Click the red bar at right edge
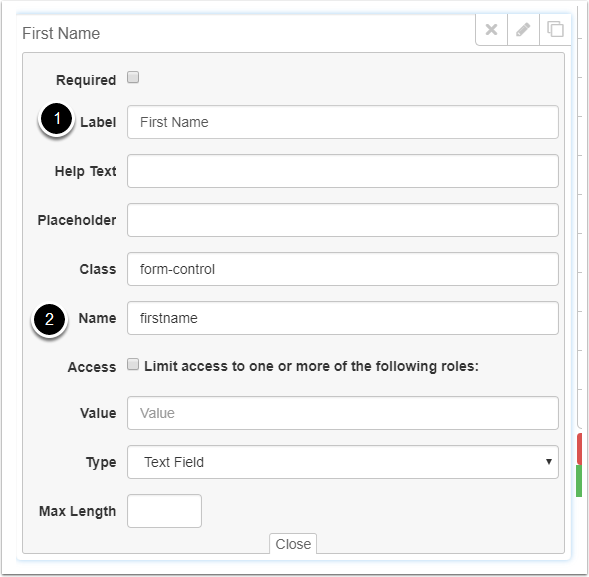 [580, 449]
